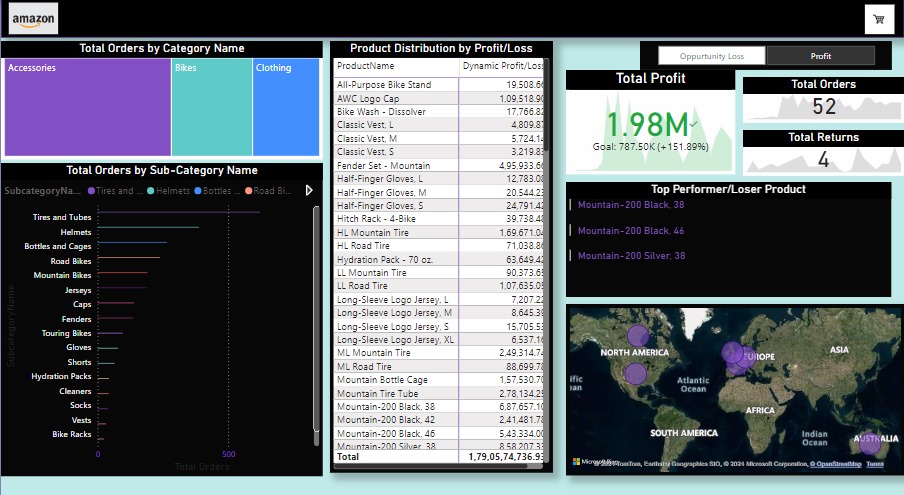Viewport: 904px width, 495px height.
Task: Select the Mountain-200 Black, 42 table row
Action: point(439,420)
